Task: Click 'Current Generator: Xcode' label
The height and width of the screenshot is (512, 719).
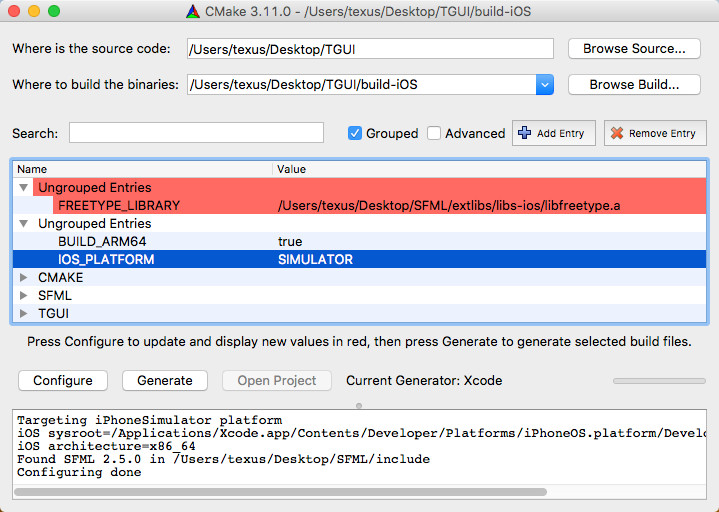Action: (424, 380)
